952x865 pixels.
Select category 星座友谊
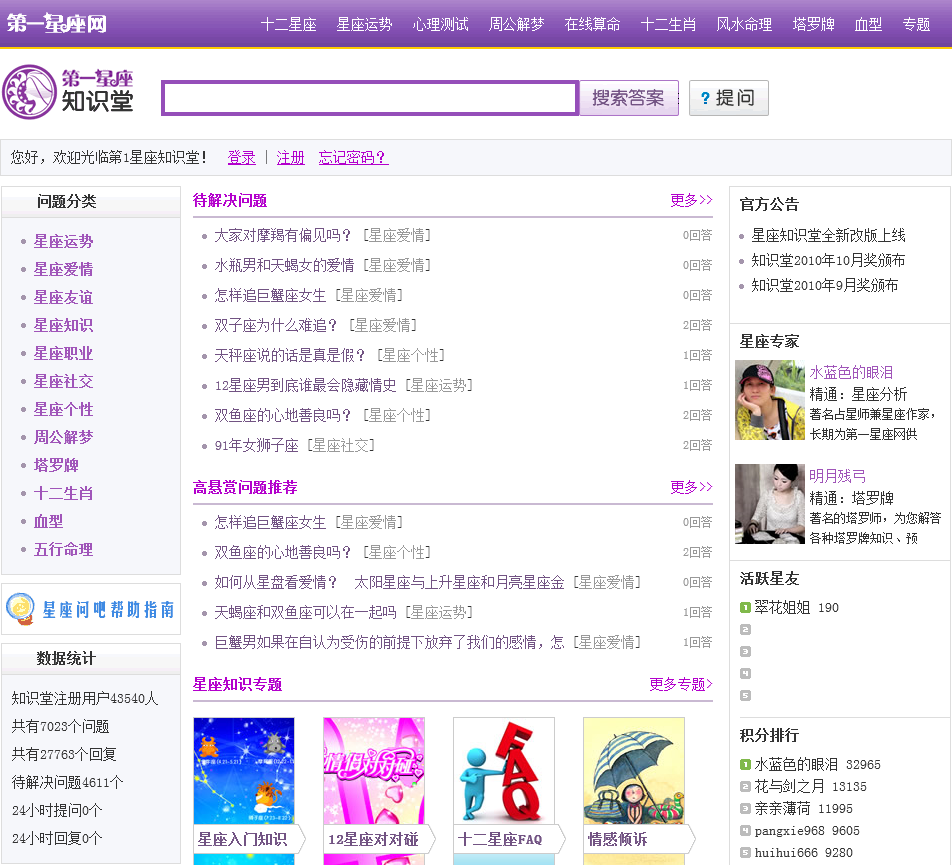point(63,297)
